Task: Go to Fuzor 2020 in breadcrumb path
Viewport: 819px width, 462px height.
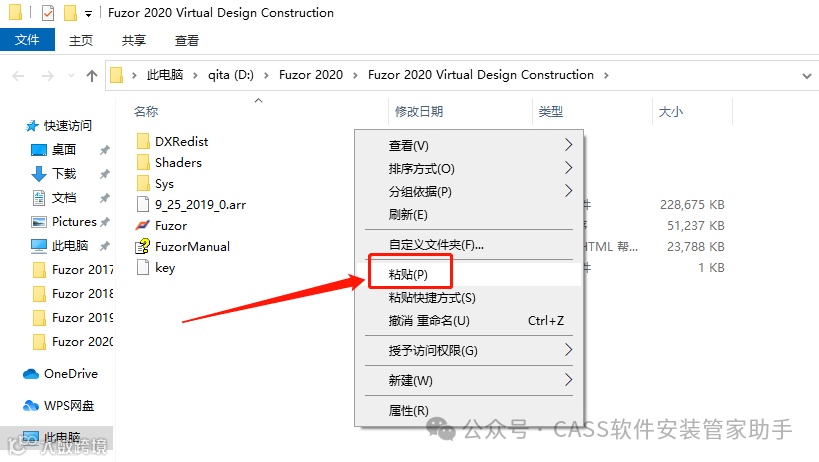Action: [311, 75]
